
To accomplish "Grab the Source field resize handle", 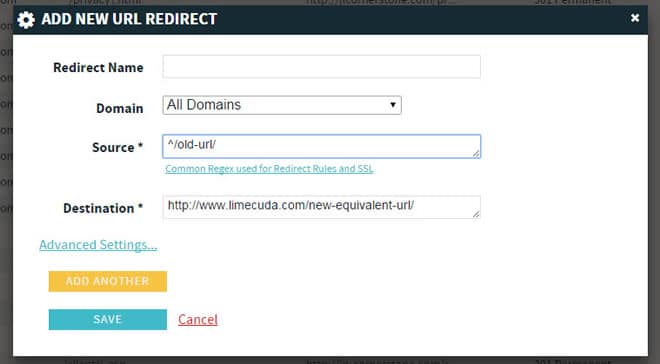I will pyautogui.click(x=476, y=154).
